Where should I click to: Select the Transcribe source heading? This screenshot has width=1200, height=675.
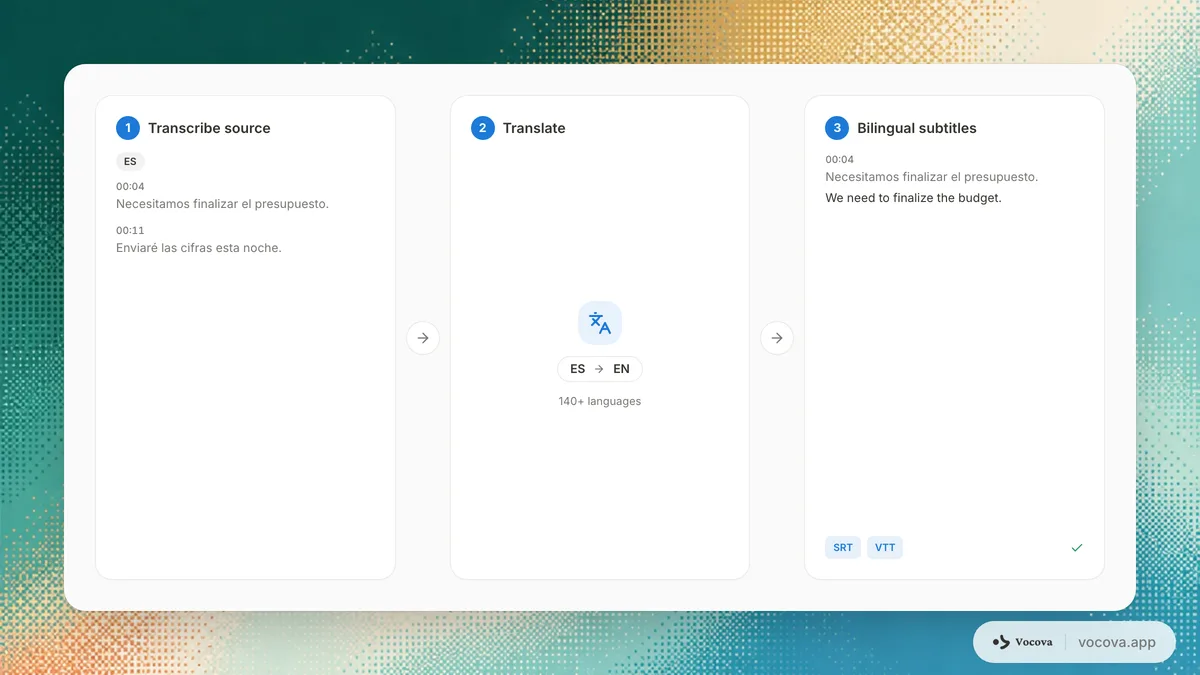(209, 128)
